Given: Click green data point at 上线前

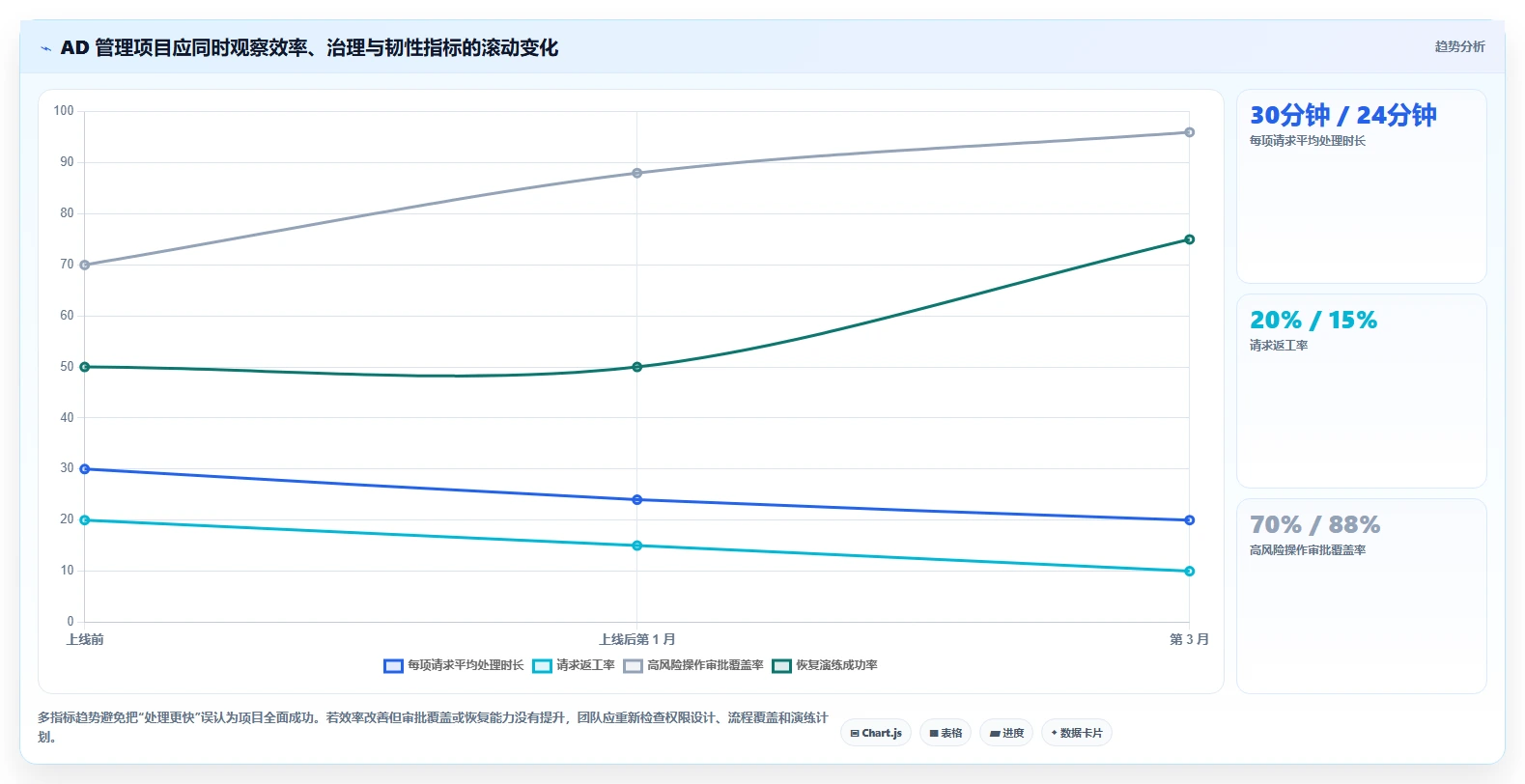Looking at the screenshot, I should point(85,367).
